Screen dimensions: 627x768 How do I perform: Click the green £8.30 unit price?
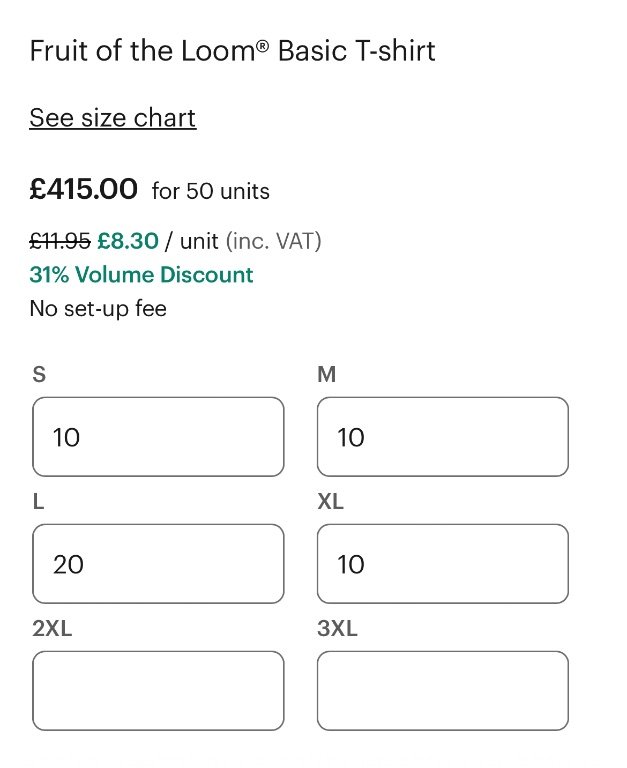click(x=128, y=241)
